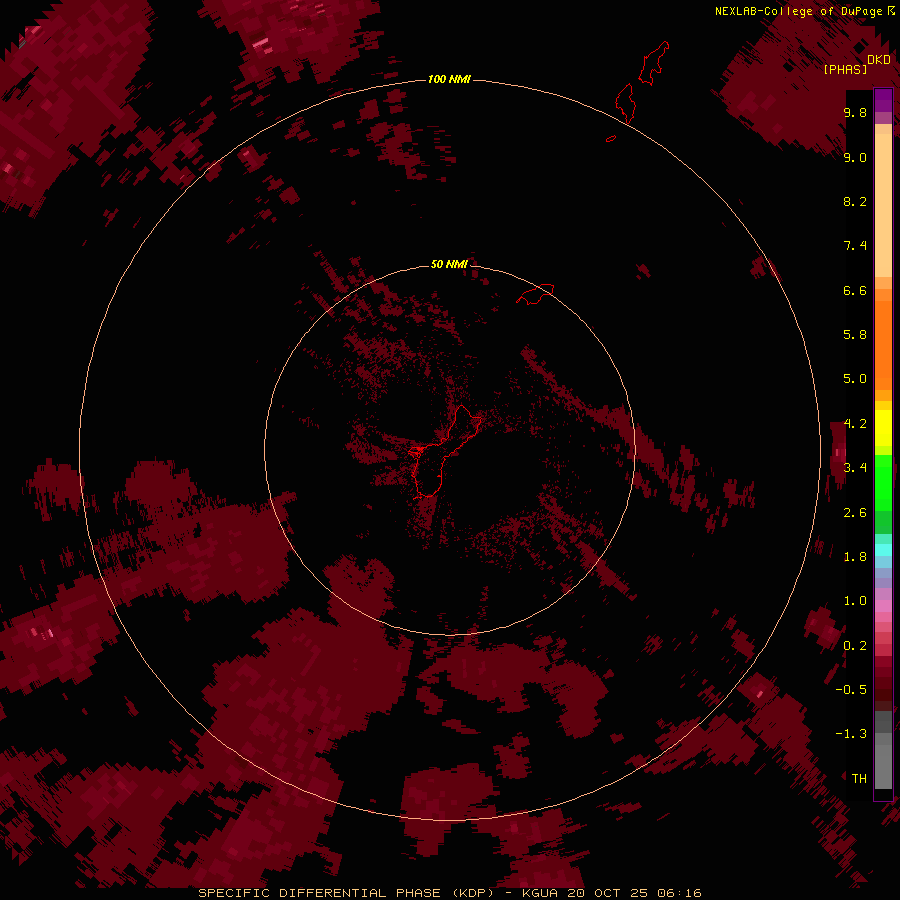Click the small island outline on 50 NMI ring
Viewport: 900px width, 900px height.
536,293
